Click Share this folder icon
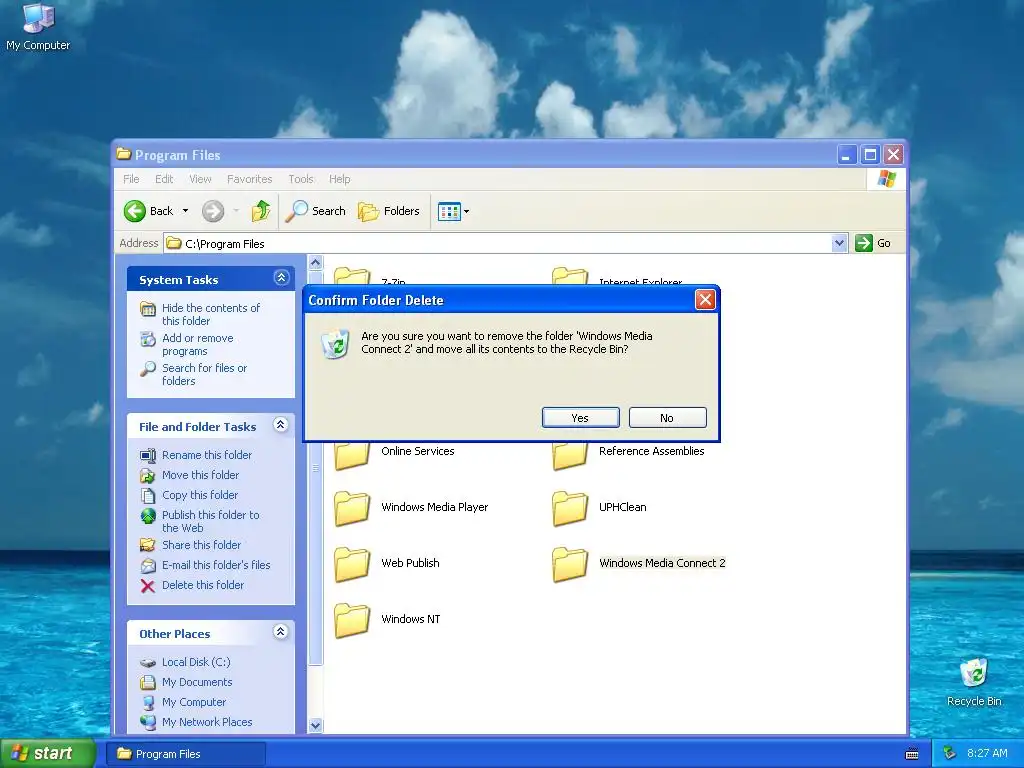The width and height of the screenshot is (1024, 768). click(x=148, y=545)
